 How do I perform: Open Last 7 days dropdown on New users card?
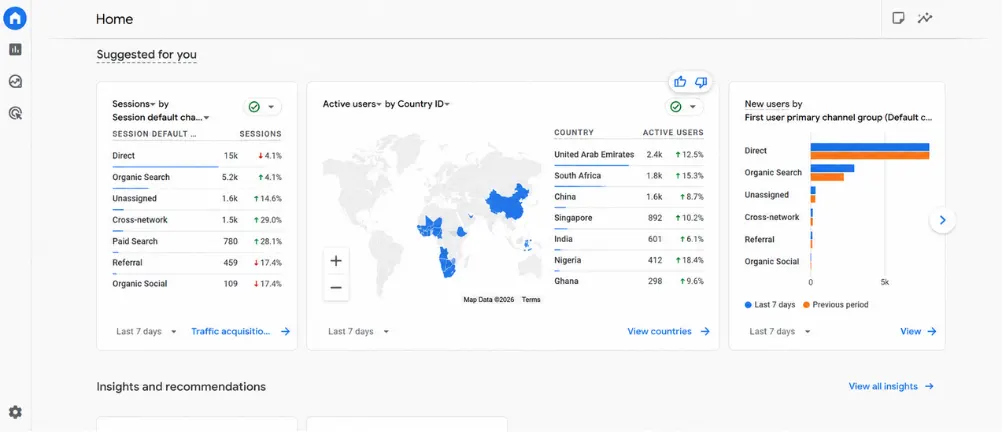(x=779, y=332)
